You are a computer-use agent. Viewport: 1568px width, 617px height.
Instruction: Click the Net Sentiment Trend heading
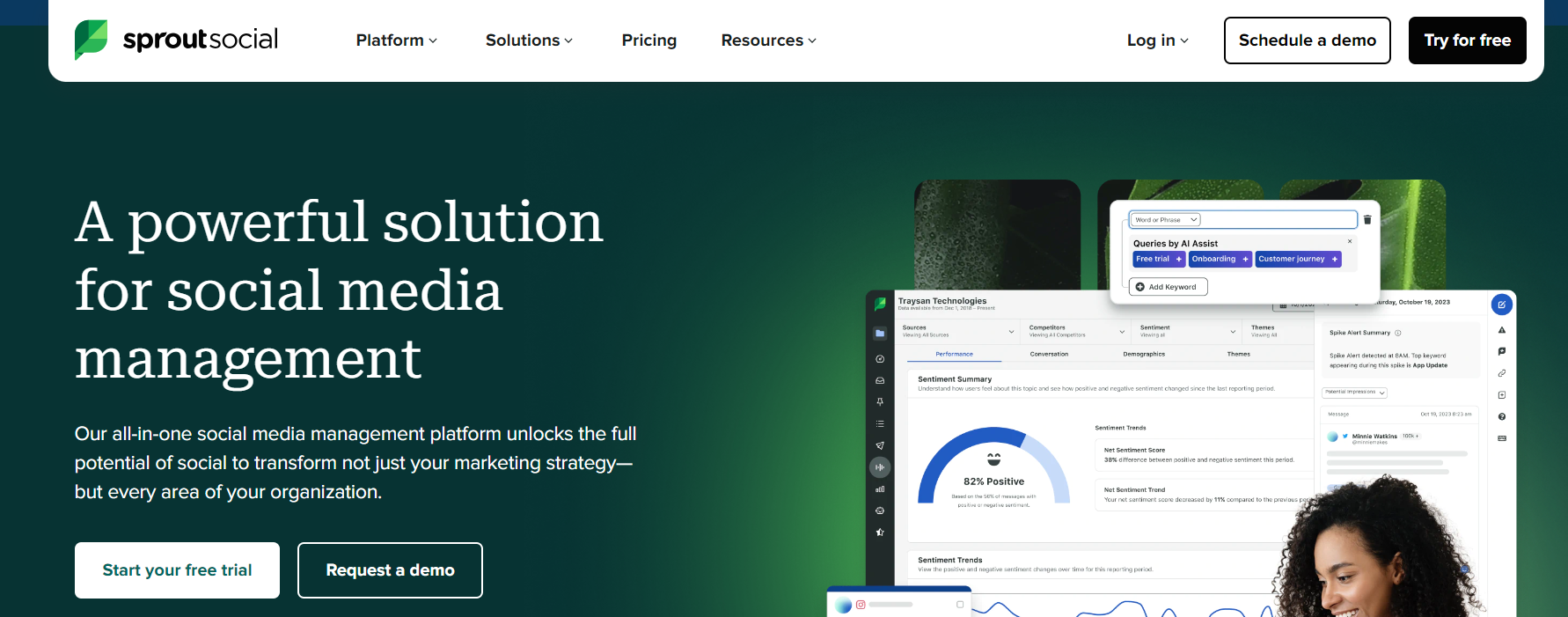tap(1134, 489)
